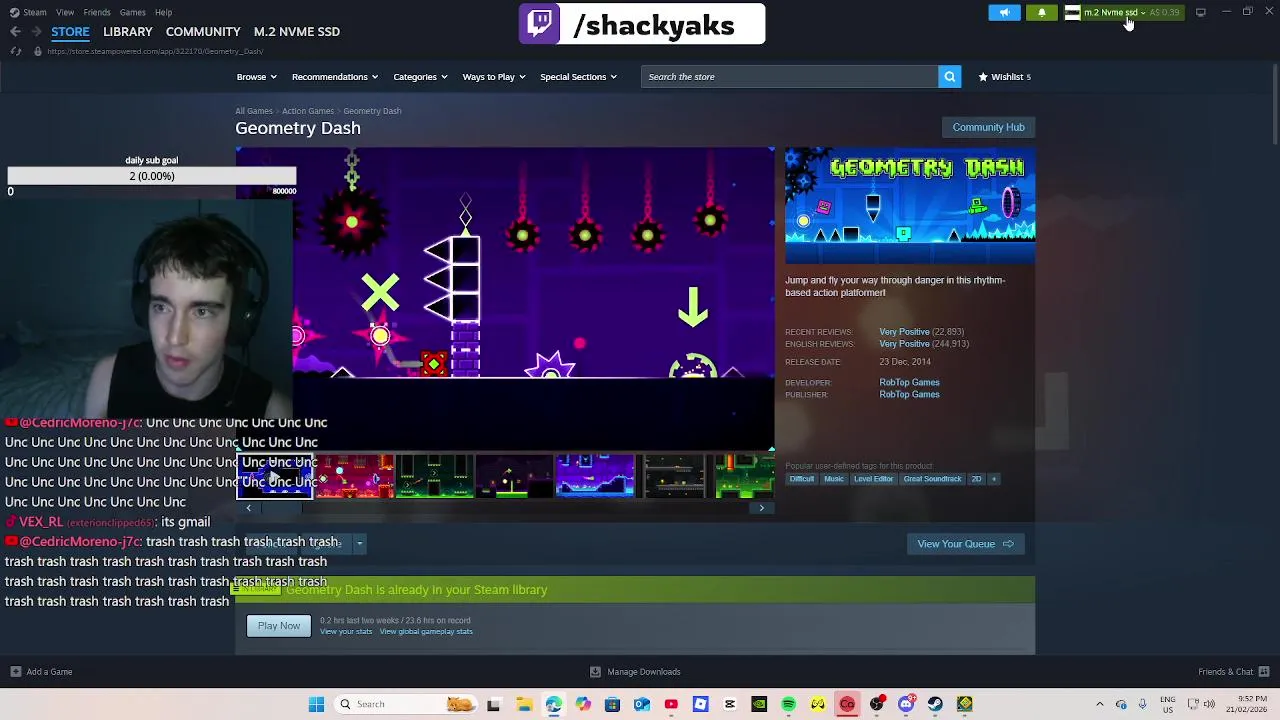Switch to the STORE tab
The height and width of the screenshot is (720, 1280).
(70, 32)
